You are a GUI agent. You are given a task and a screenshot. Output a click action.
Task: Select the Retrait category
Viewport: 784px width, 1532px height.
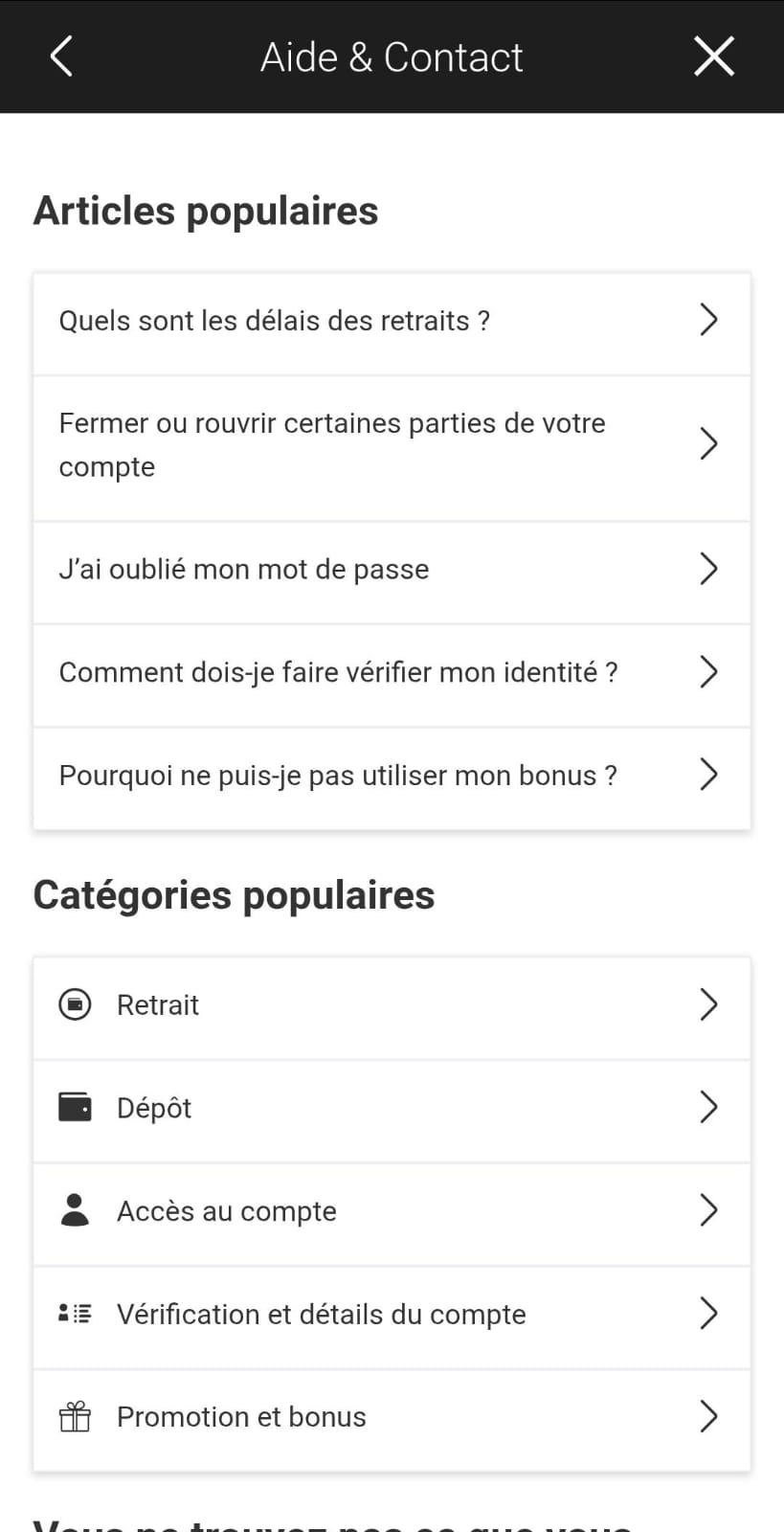(x=392, y=1005)
